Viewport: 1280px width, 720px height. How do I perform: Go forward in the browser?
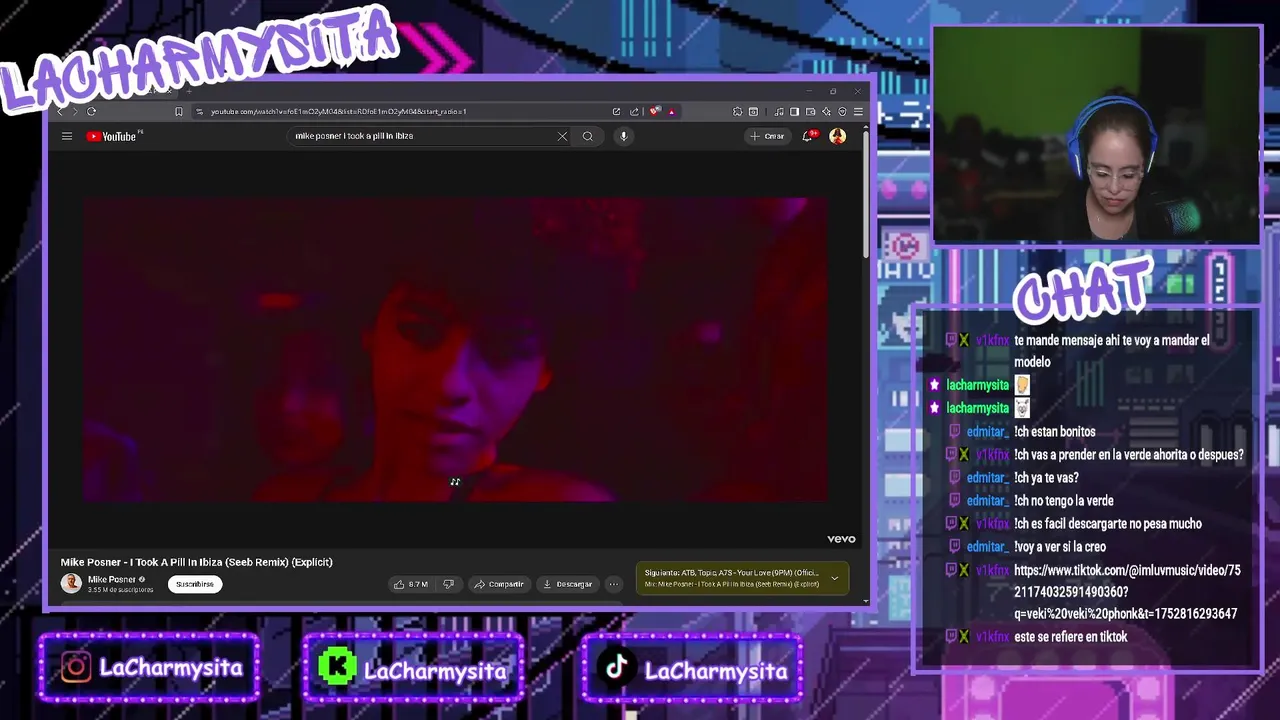click(75, 111)
